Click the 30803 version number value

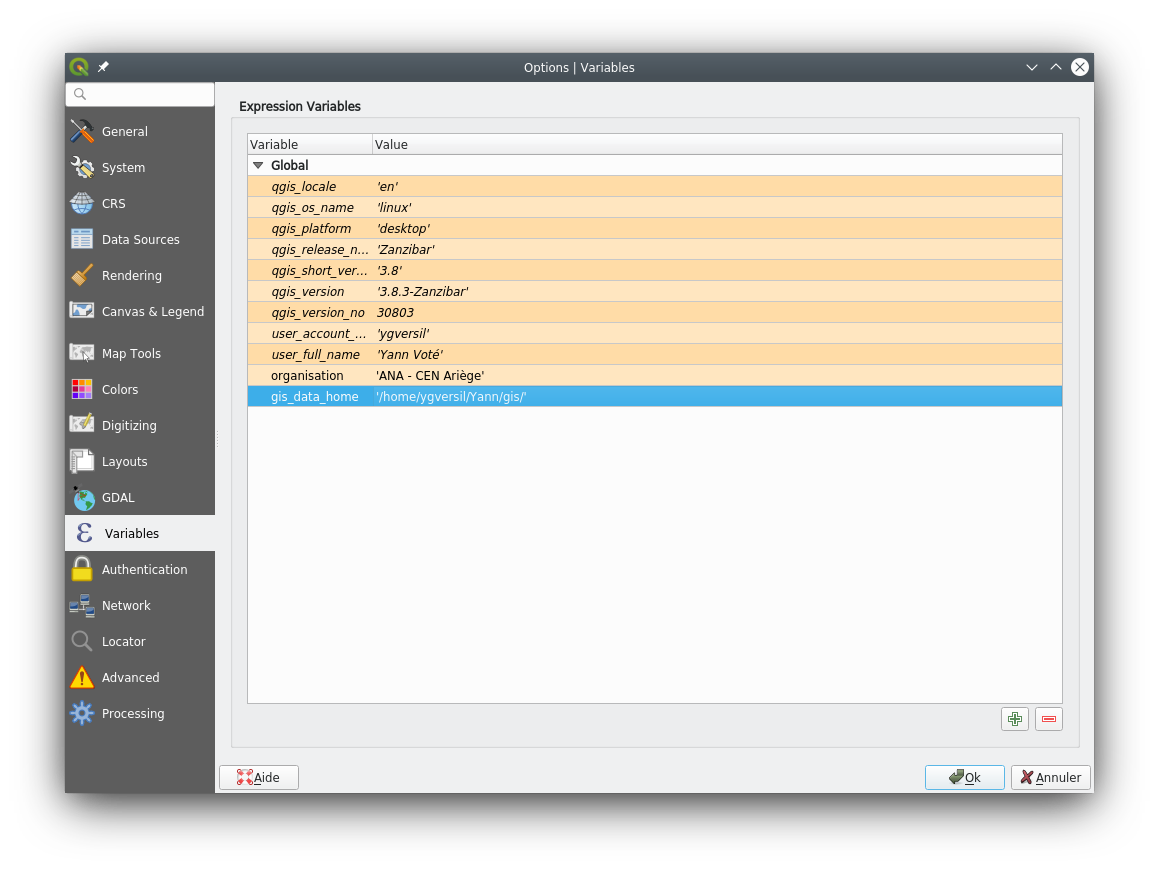point(395,313)
